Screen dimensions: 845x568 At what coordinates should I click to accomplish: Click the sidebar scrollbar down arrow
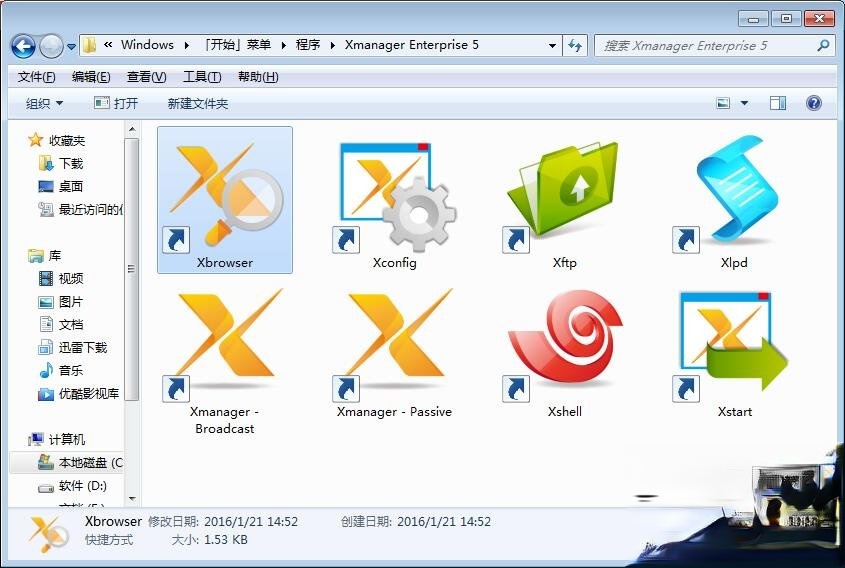coord(132,499)
